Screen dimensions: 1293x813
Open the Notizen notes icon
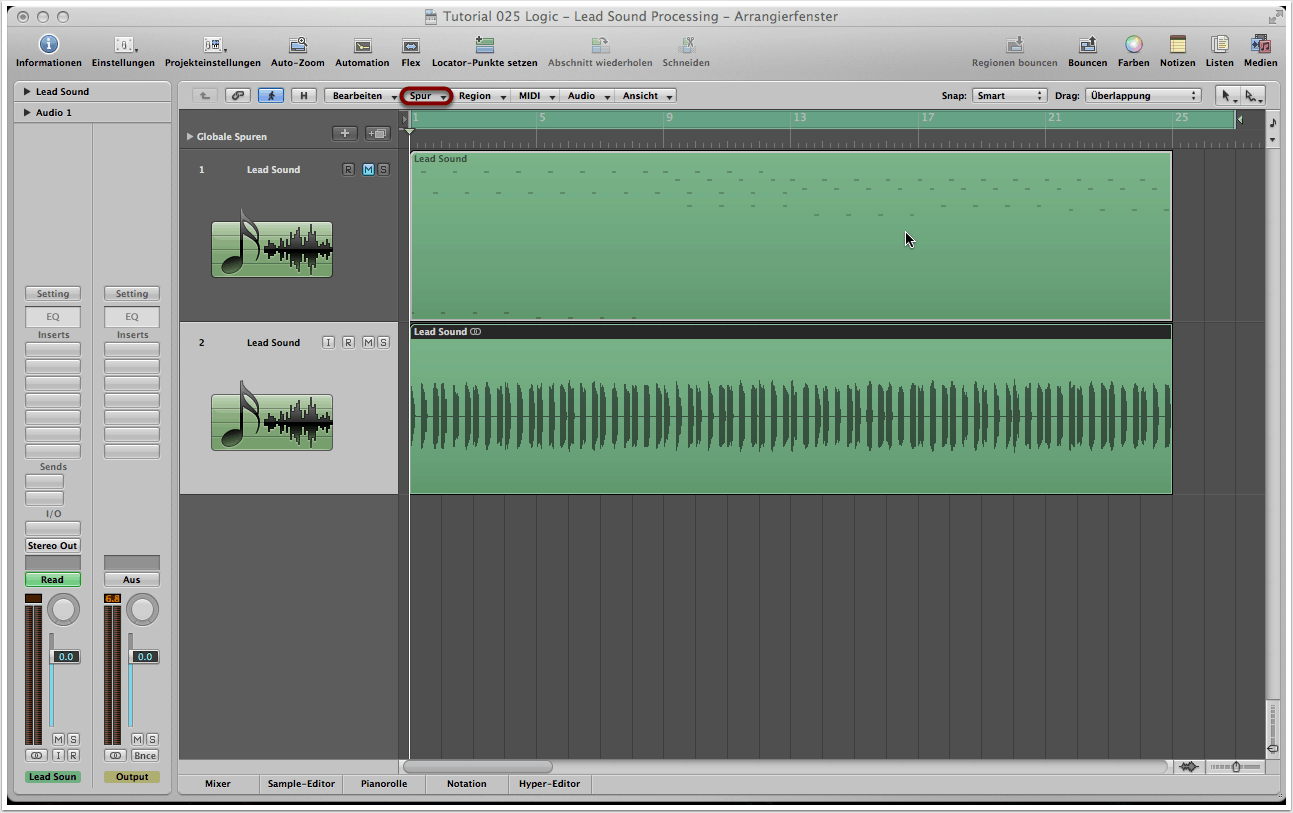(x=1177, y=45)
